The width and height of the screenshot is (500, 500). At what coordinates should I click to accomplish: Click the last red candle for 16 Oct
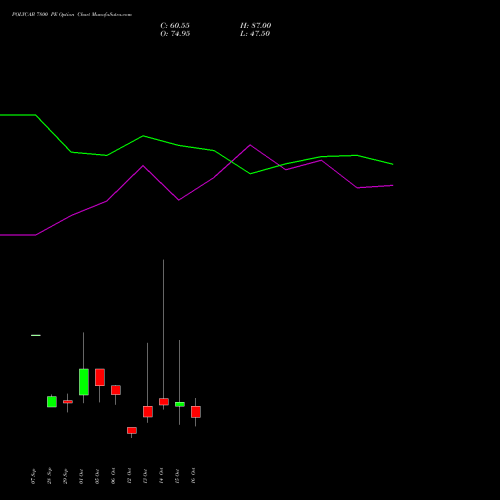(196, 412)
